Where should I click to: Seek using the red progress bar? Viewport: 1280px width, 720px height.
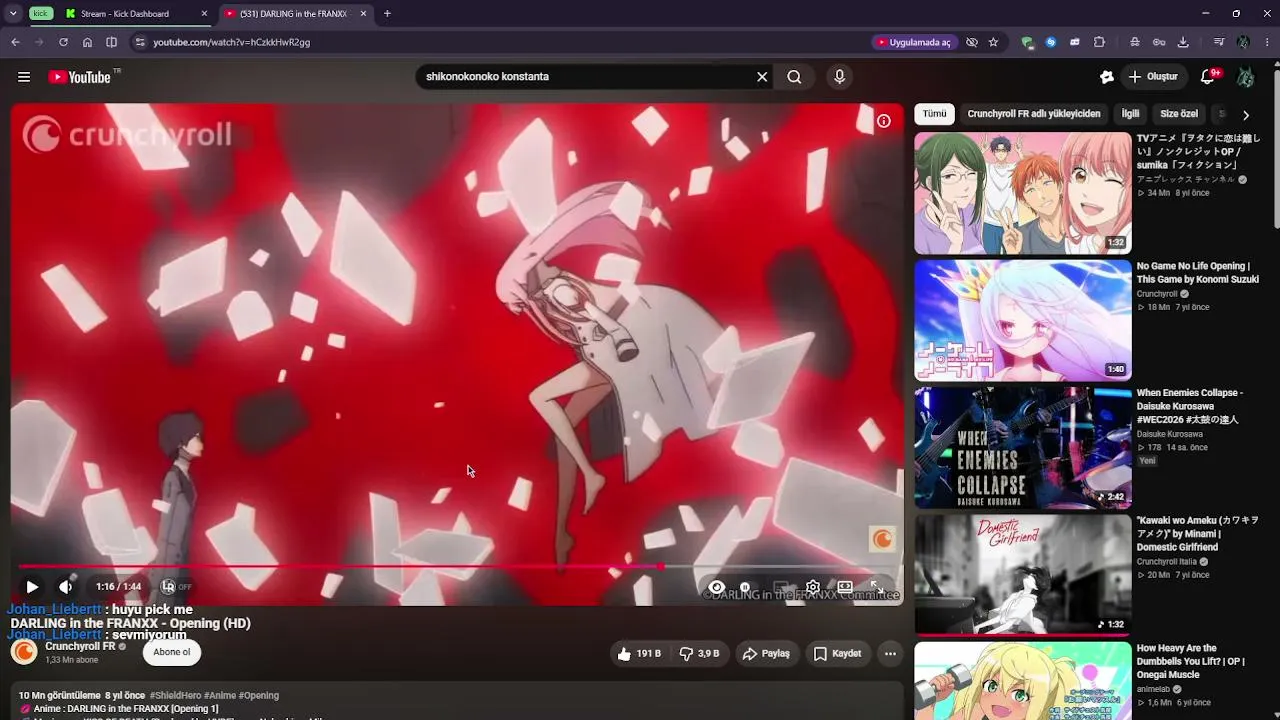point(457,567)
